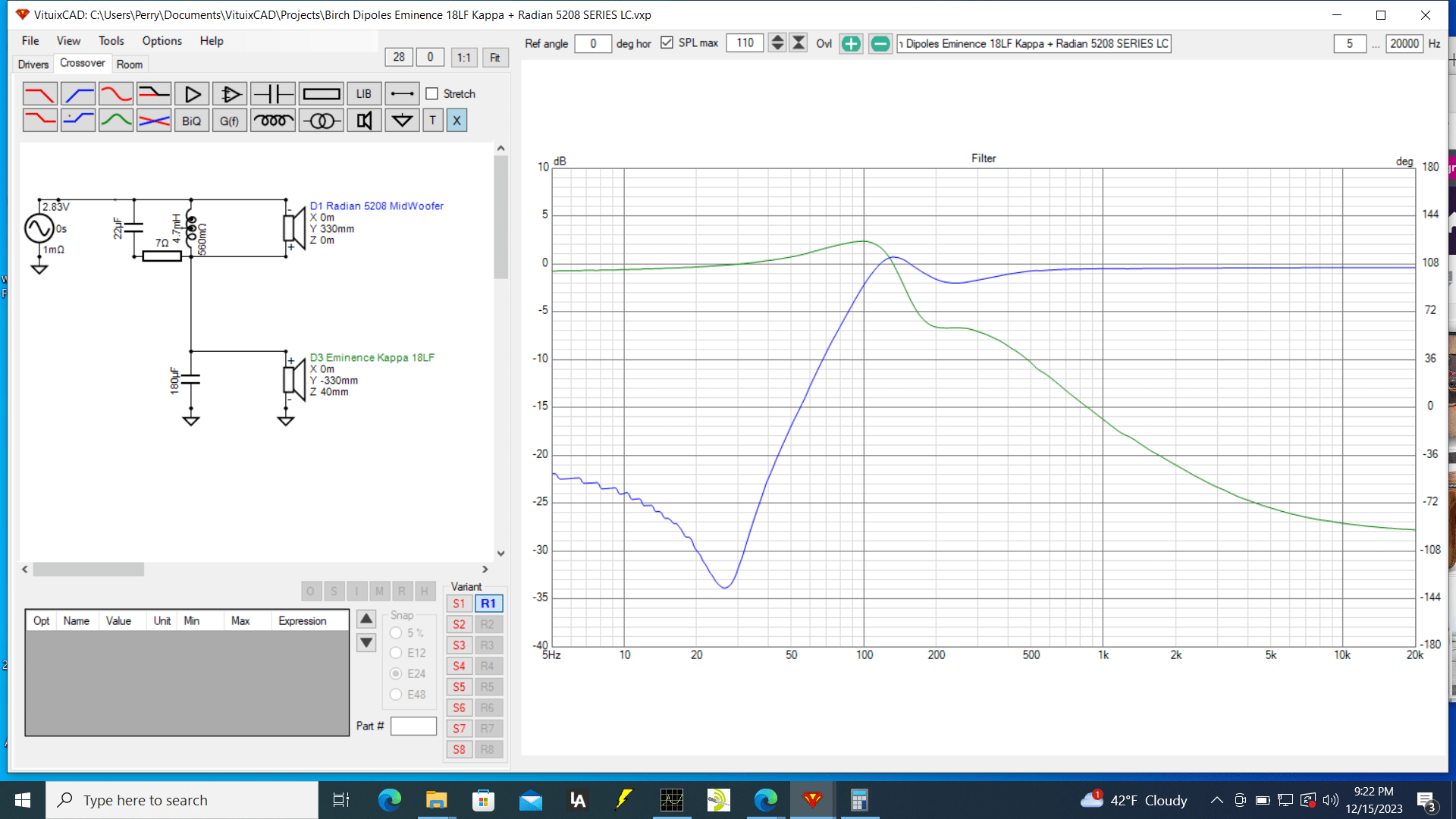Click the T text tool button
The height and width of the screenshot is (819, 1456).
(433, 121)
